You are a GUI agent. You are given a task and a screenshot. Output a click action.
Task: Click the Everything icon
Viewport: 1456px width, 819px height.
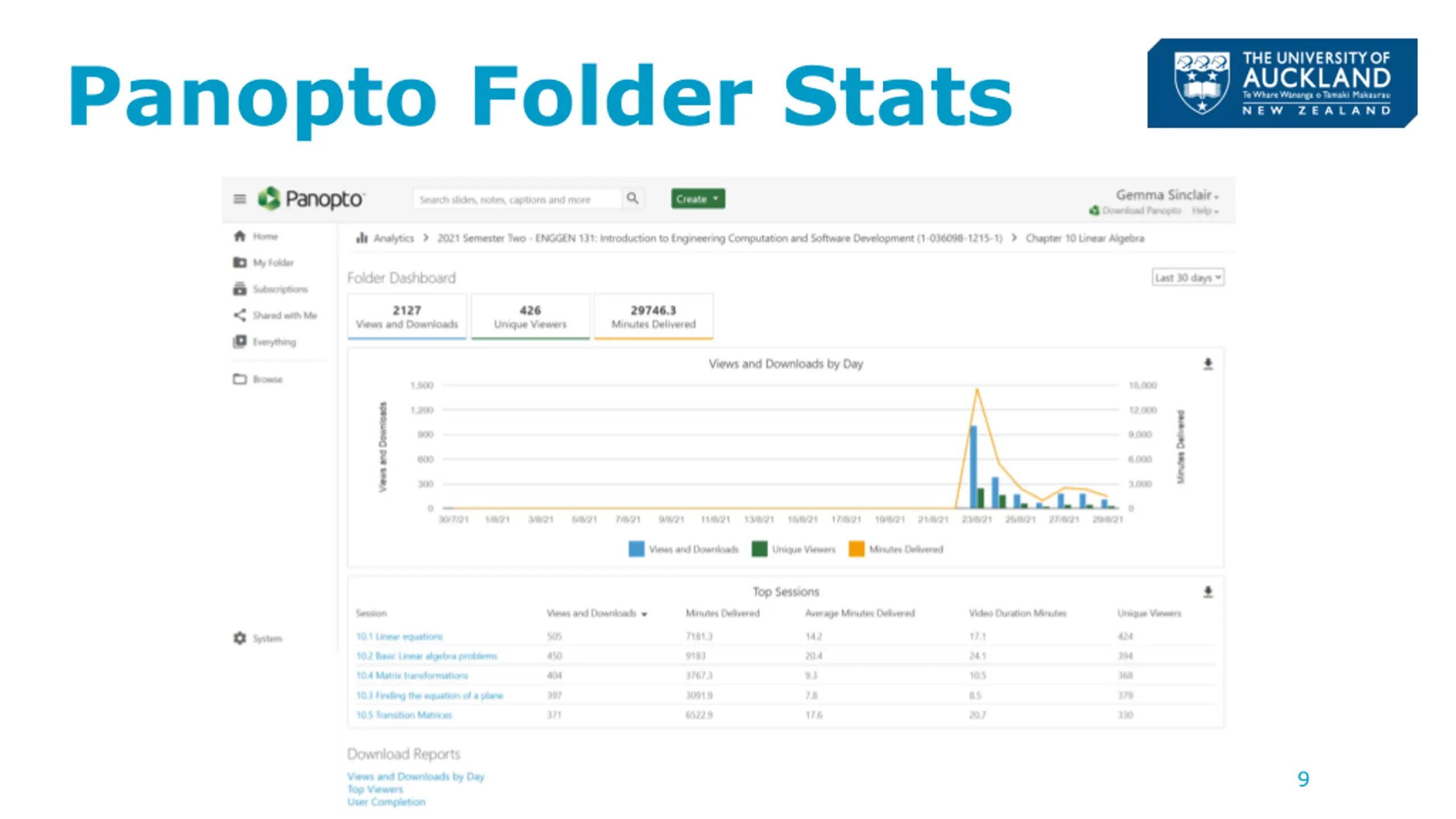(239, 341)
